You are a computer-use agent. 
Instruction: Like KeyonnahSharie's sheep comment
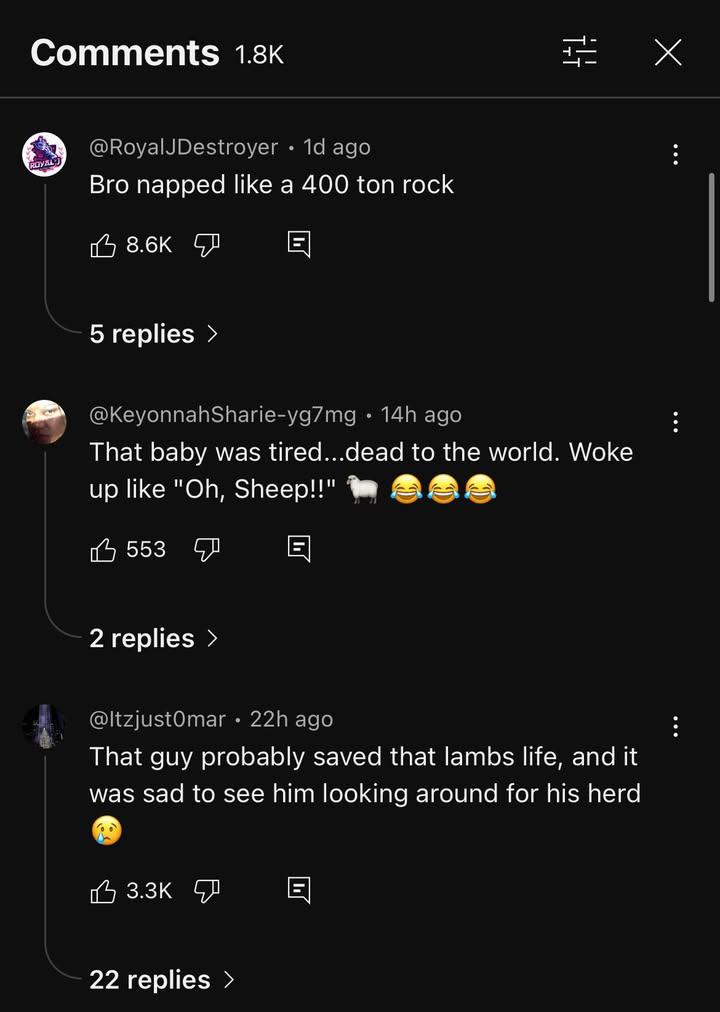coord(104,549)
